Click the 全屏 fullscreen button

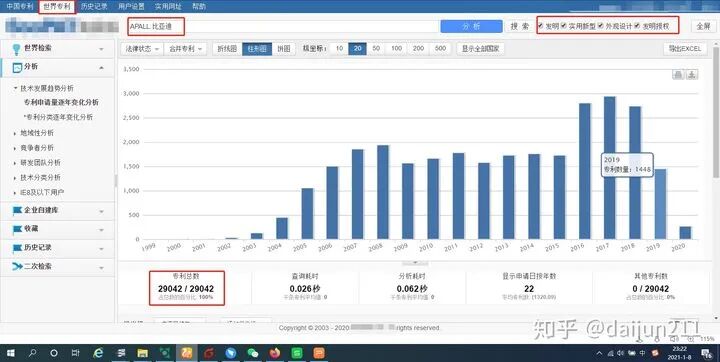703,26
